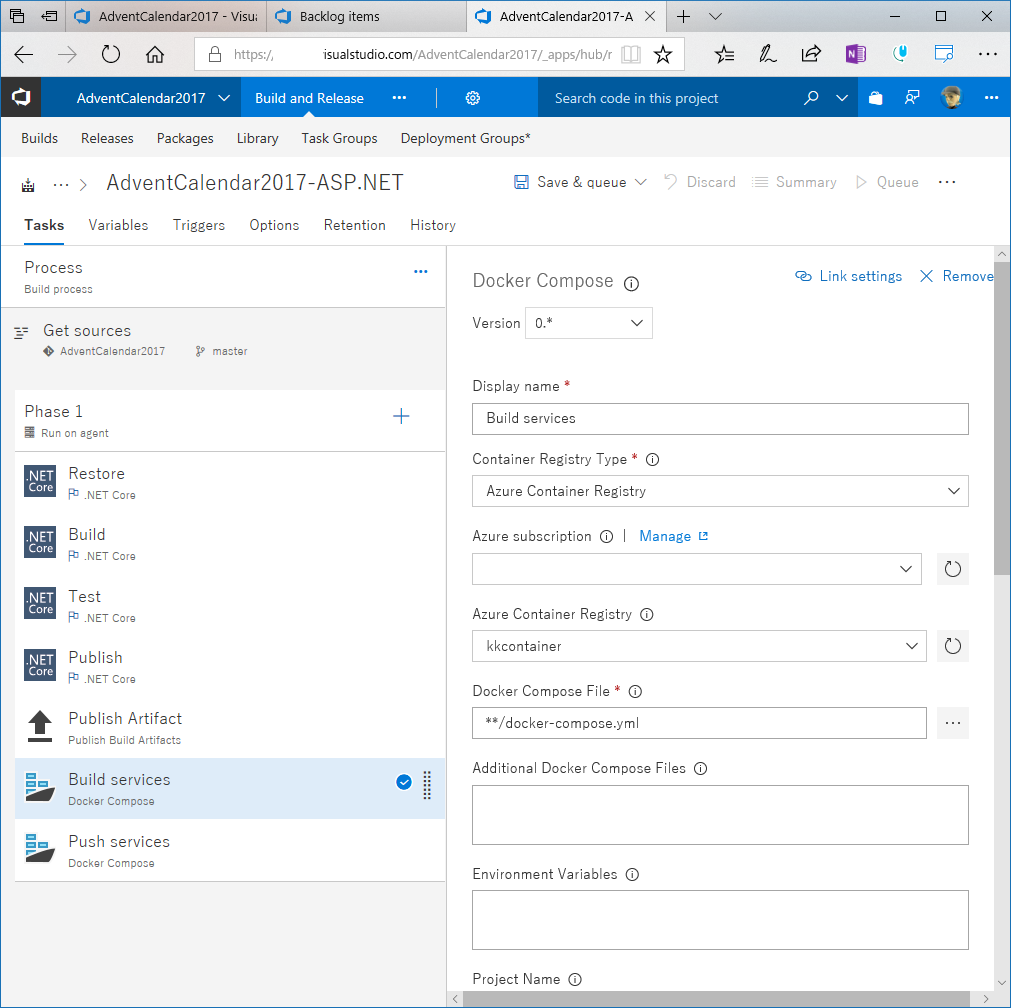Switch to the Options tab
The height and width of the screenshot is (1008, 1011).
[x=274, y=225]
